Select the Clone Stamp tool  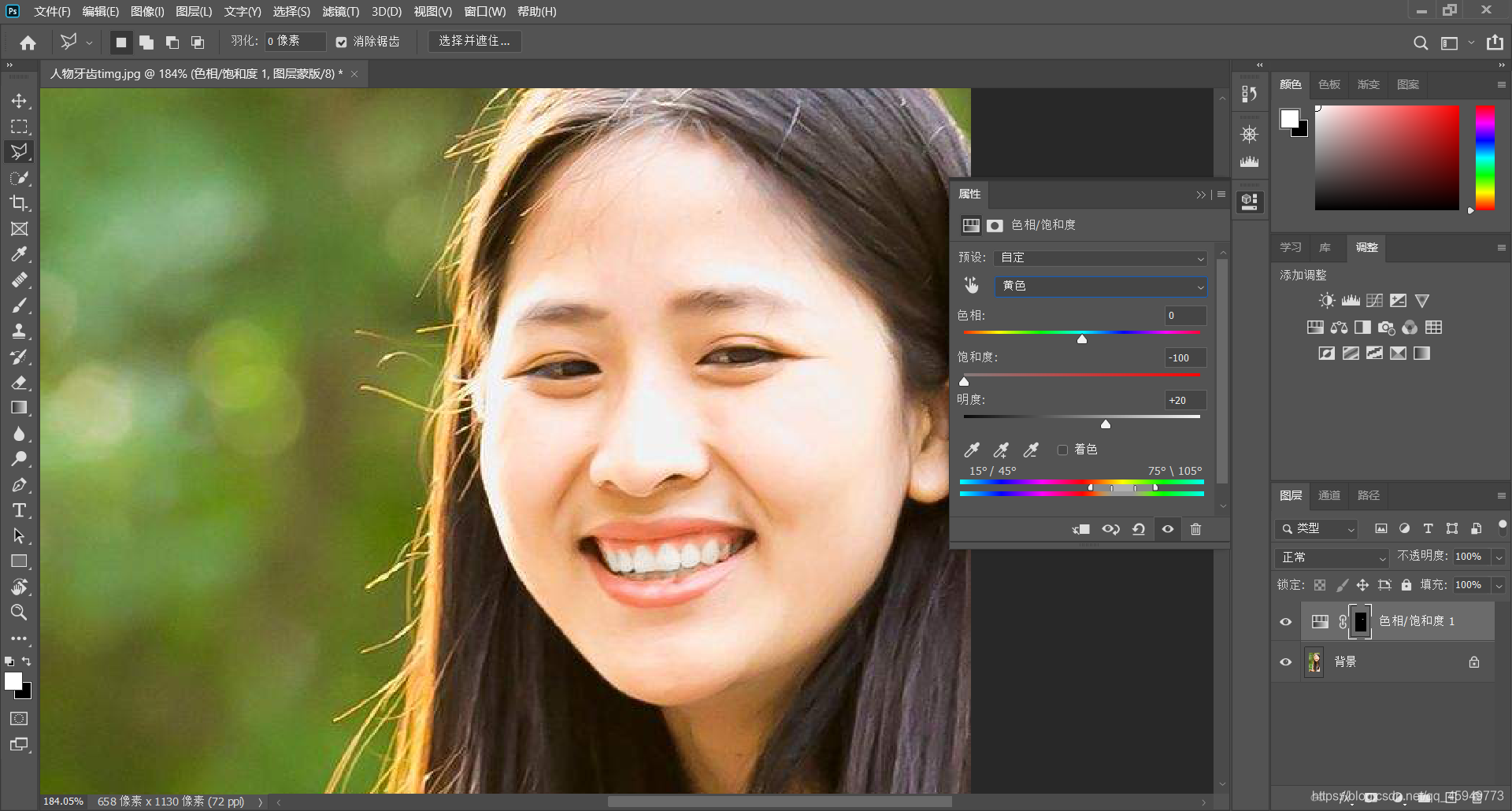coord(19,331)
